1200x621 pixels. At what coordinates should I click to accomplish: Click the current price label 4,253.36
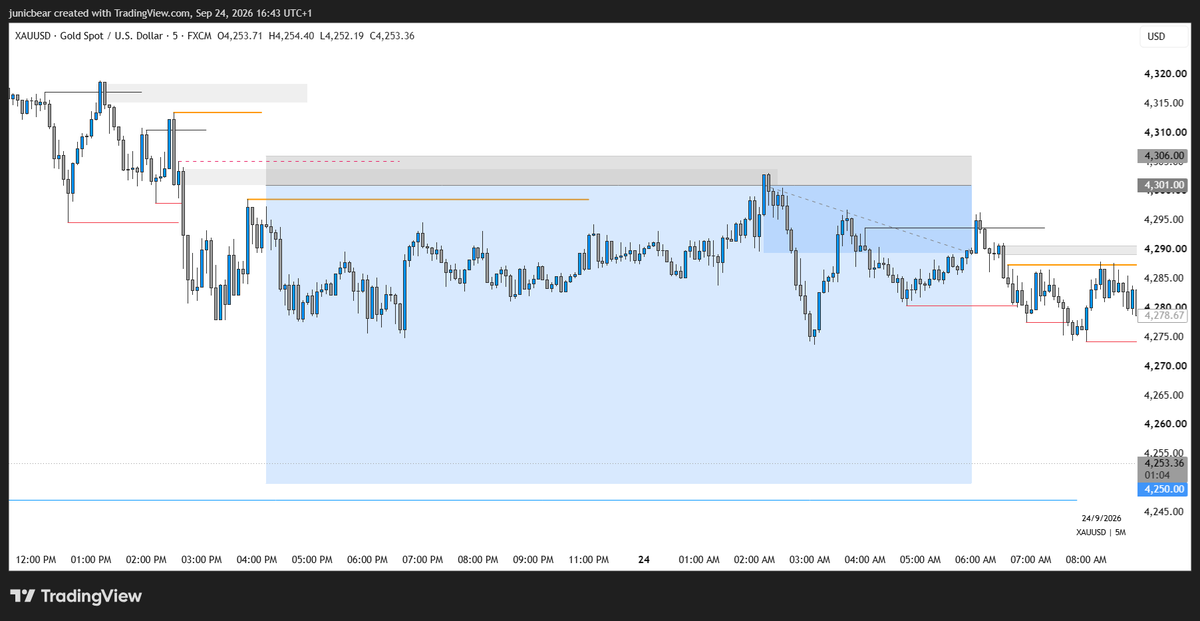pyautogui.click(x=1162, y=463)
